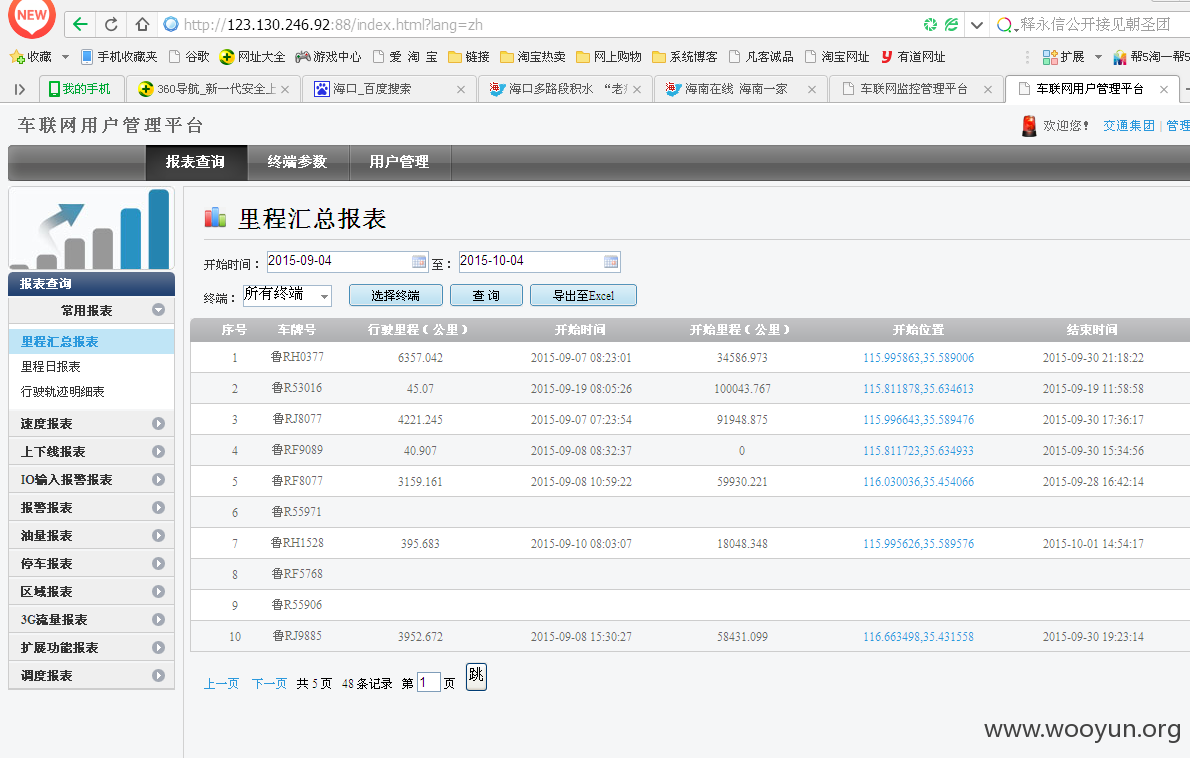Open the start date calendar picker
This screenshot has width=1190, height=758.
pos(419,262)
